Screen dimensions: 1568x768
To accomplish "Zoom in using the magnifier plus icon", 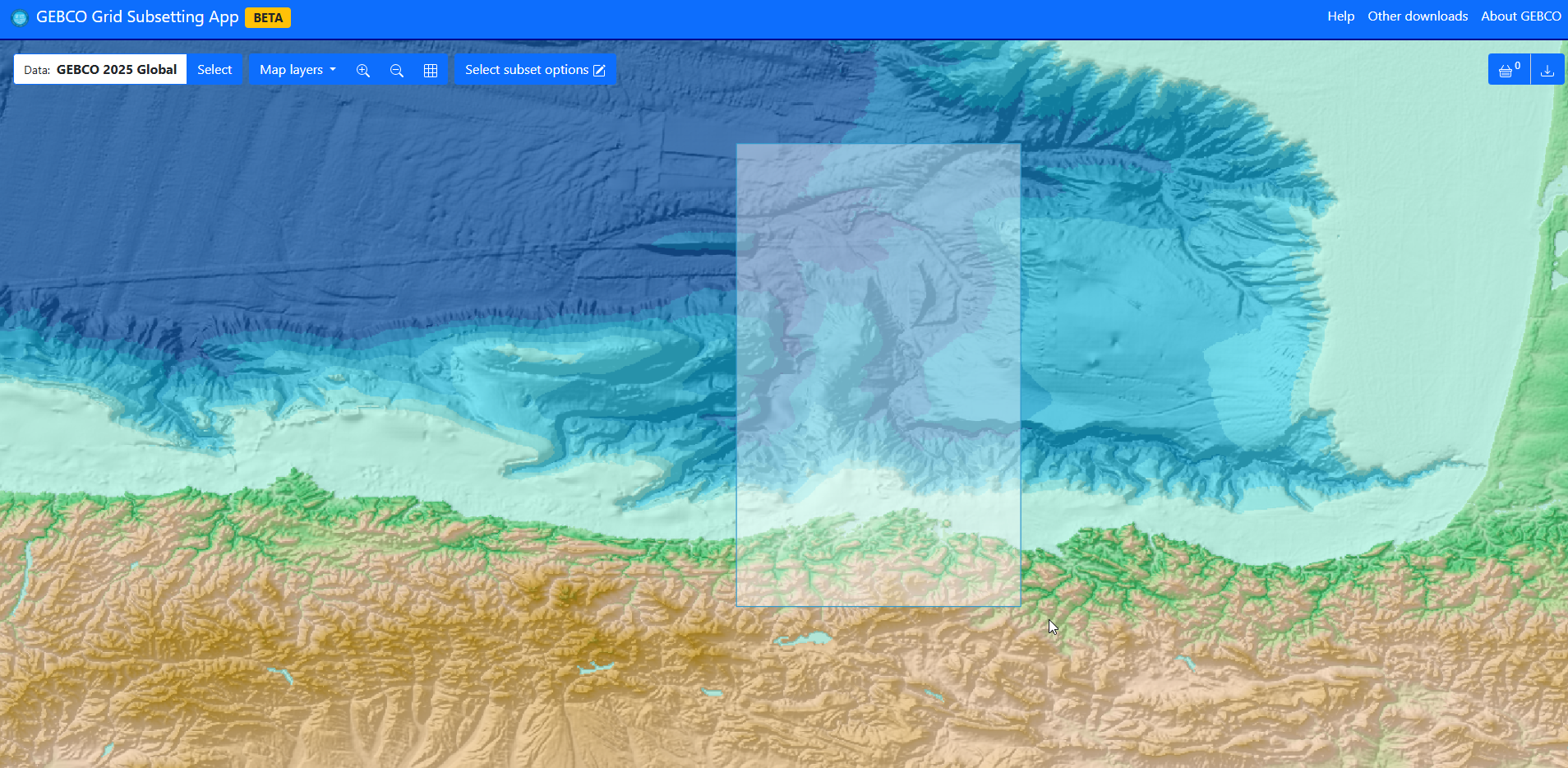I will (x=363, y=71).
